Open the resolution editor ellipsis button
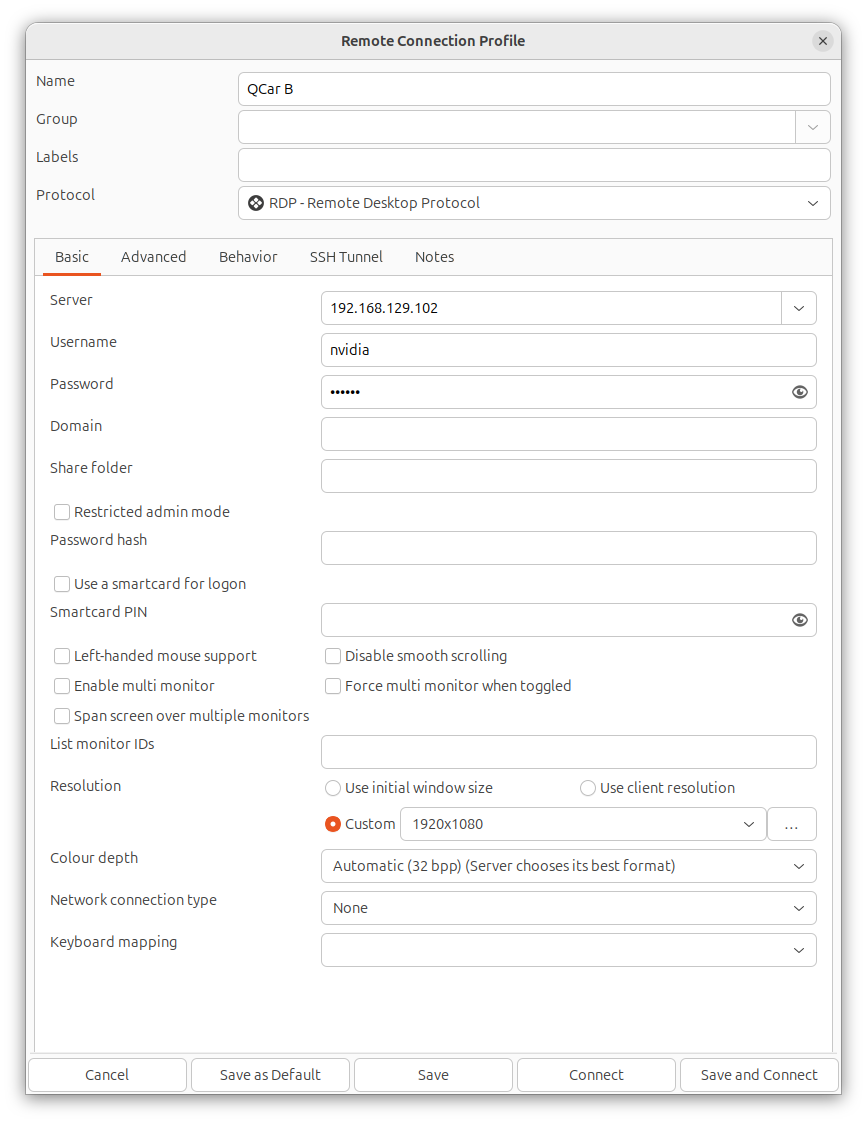The image size is (867, 1123). point(791,824)
